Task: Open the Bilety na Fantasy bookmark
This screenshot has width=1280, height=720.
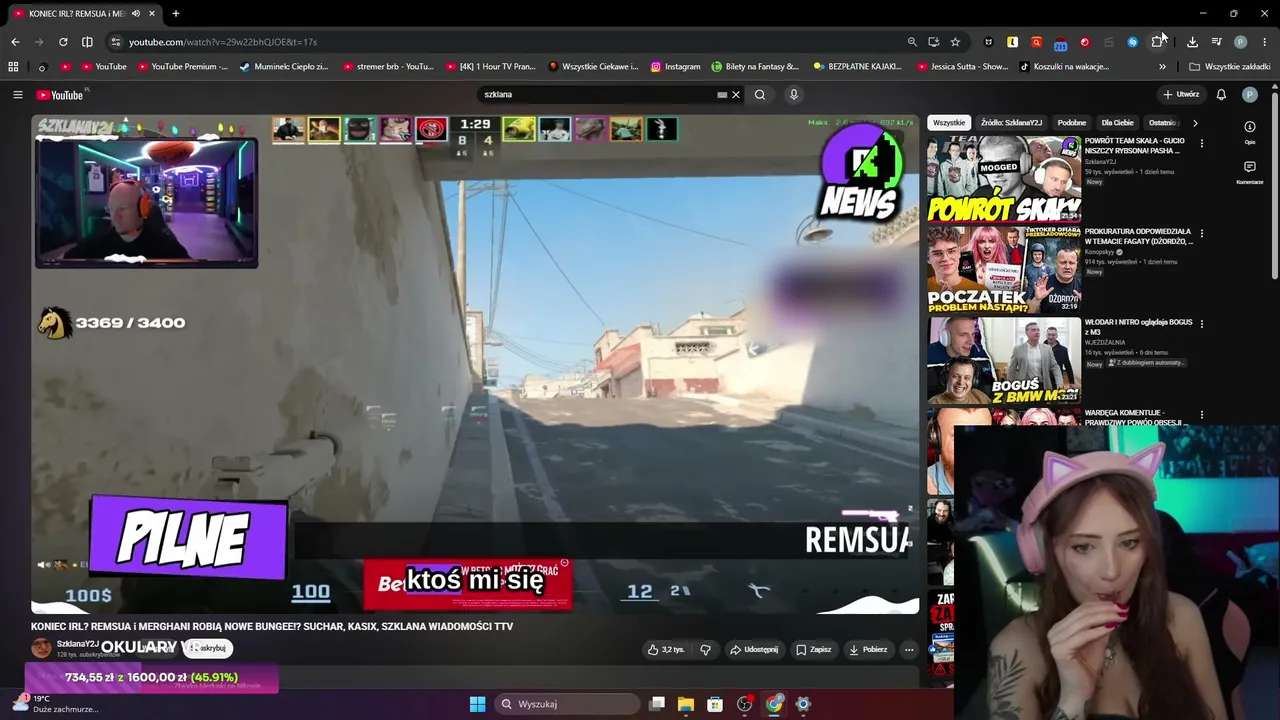Action: [x=755, y=67]
